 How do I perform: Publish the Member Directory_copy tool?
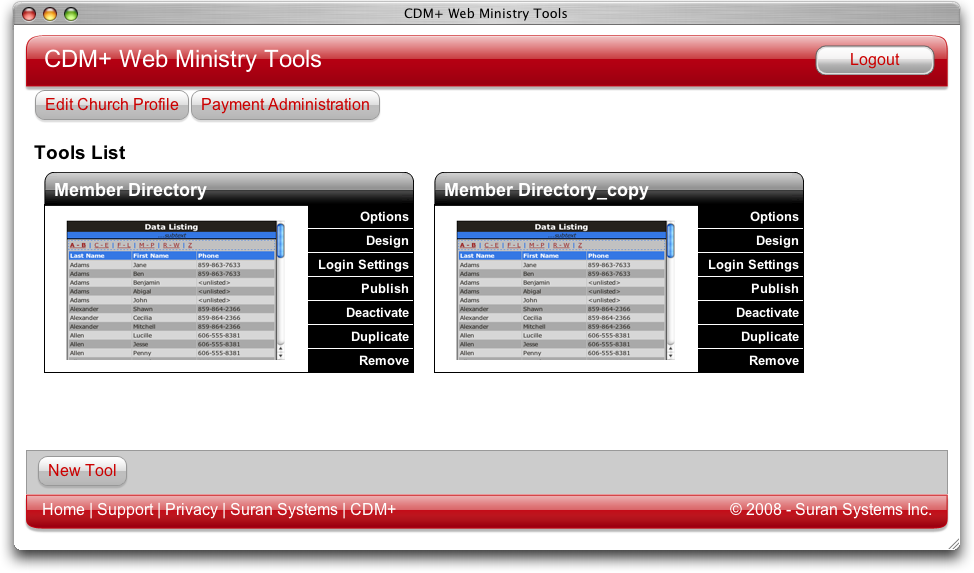click(774, 289)
